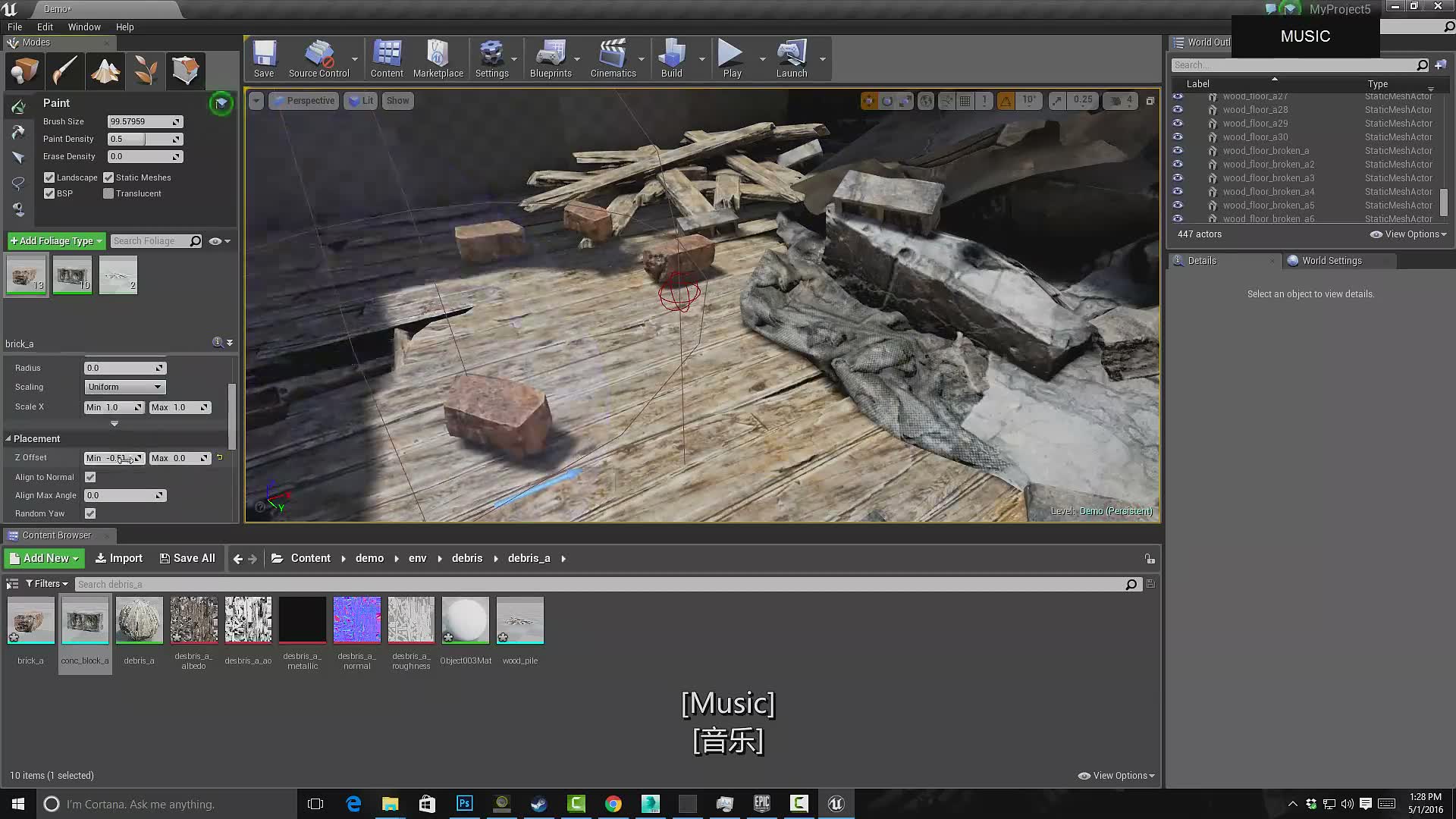Select the foliage Reapply tool icon
Image resolution: width=1456 pixels, height=819 pixels.
[x=18, y=133]
